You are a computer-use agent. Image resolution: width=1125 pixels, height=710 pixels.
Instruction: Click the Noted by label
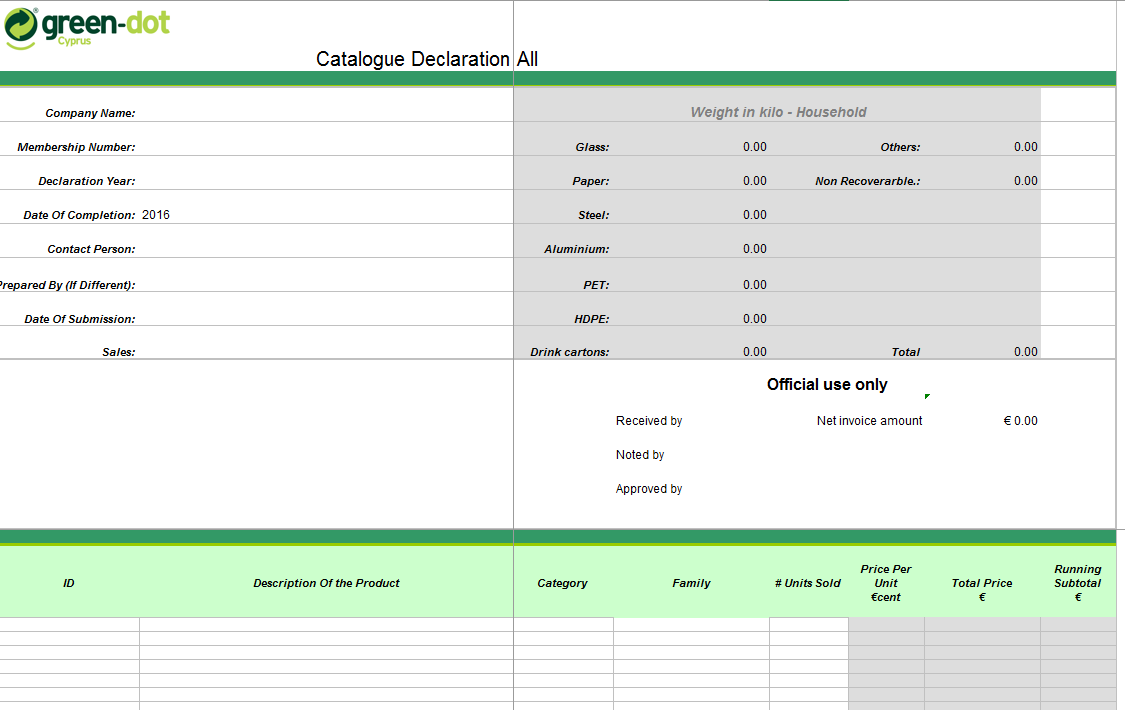click(640, 455)
